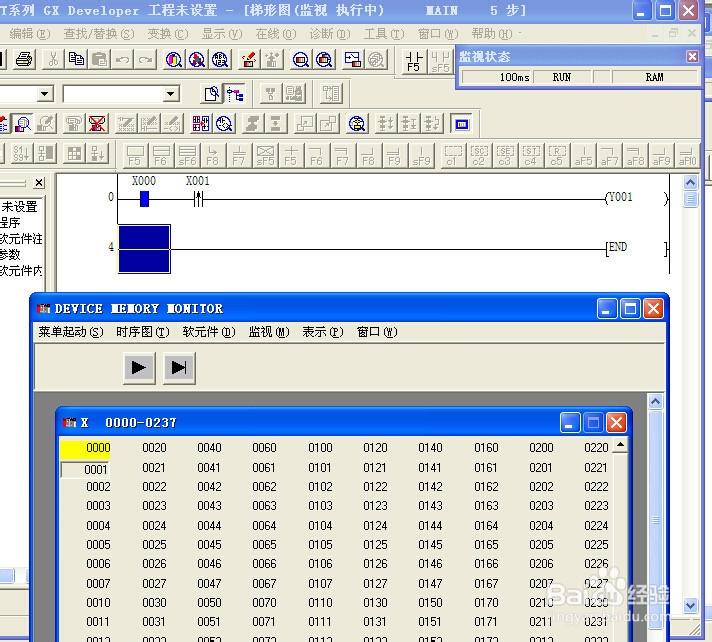Click the F9 ladder symbol button
The image size is (712, 642).
(x=394, y=156)
